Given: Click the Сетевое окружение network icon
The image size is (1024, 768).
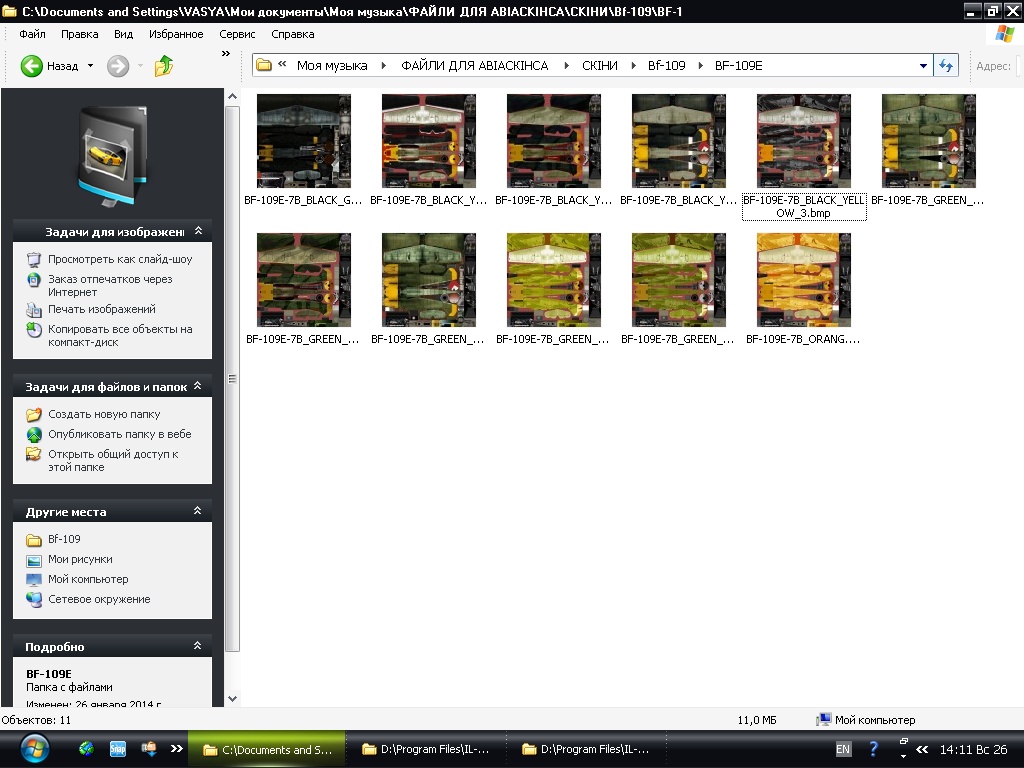Looking at the screenshot, I should 34,599.
